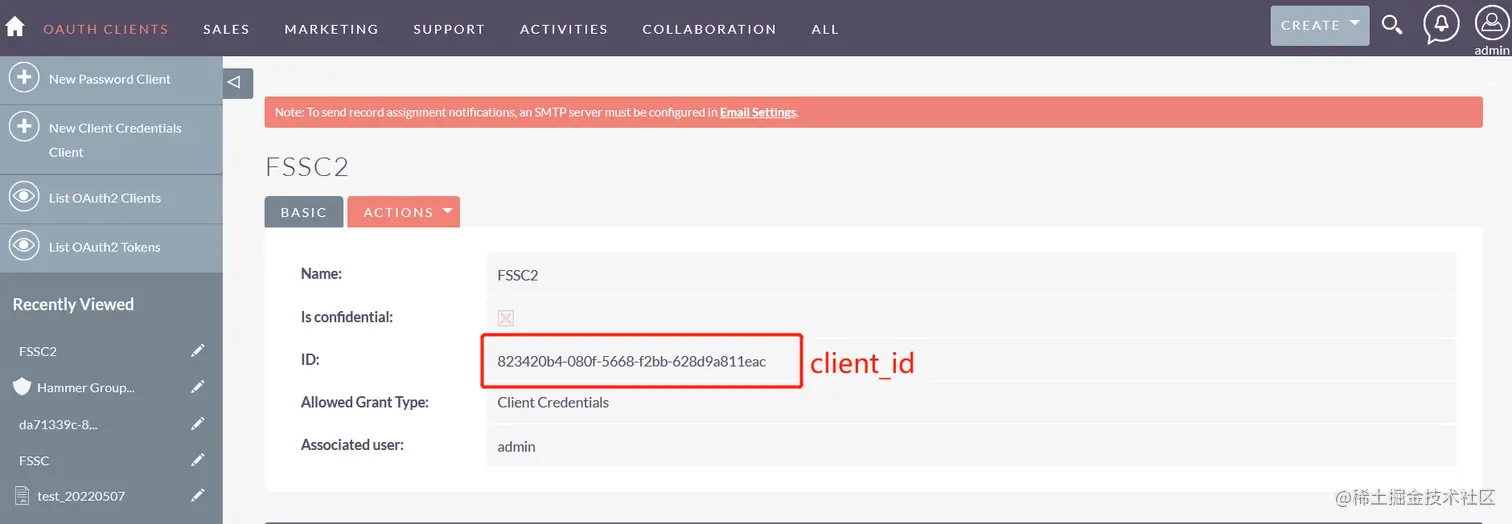Click the document icon beside test_20220507

(22, 496)
